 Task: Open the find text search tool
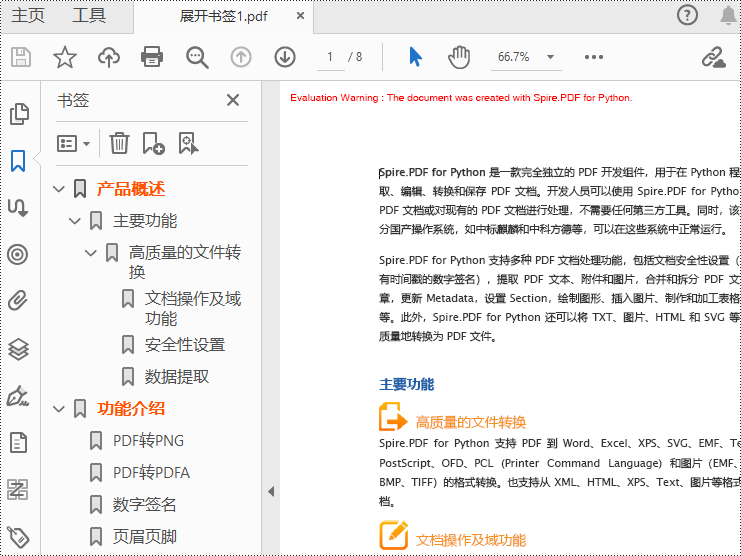coord(197,58)
